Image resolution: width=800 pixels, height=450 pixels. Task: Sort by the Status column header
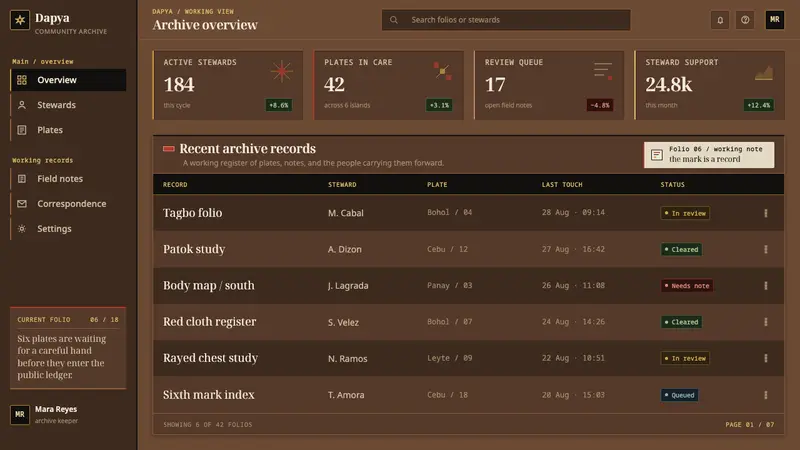pos(672,185)
